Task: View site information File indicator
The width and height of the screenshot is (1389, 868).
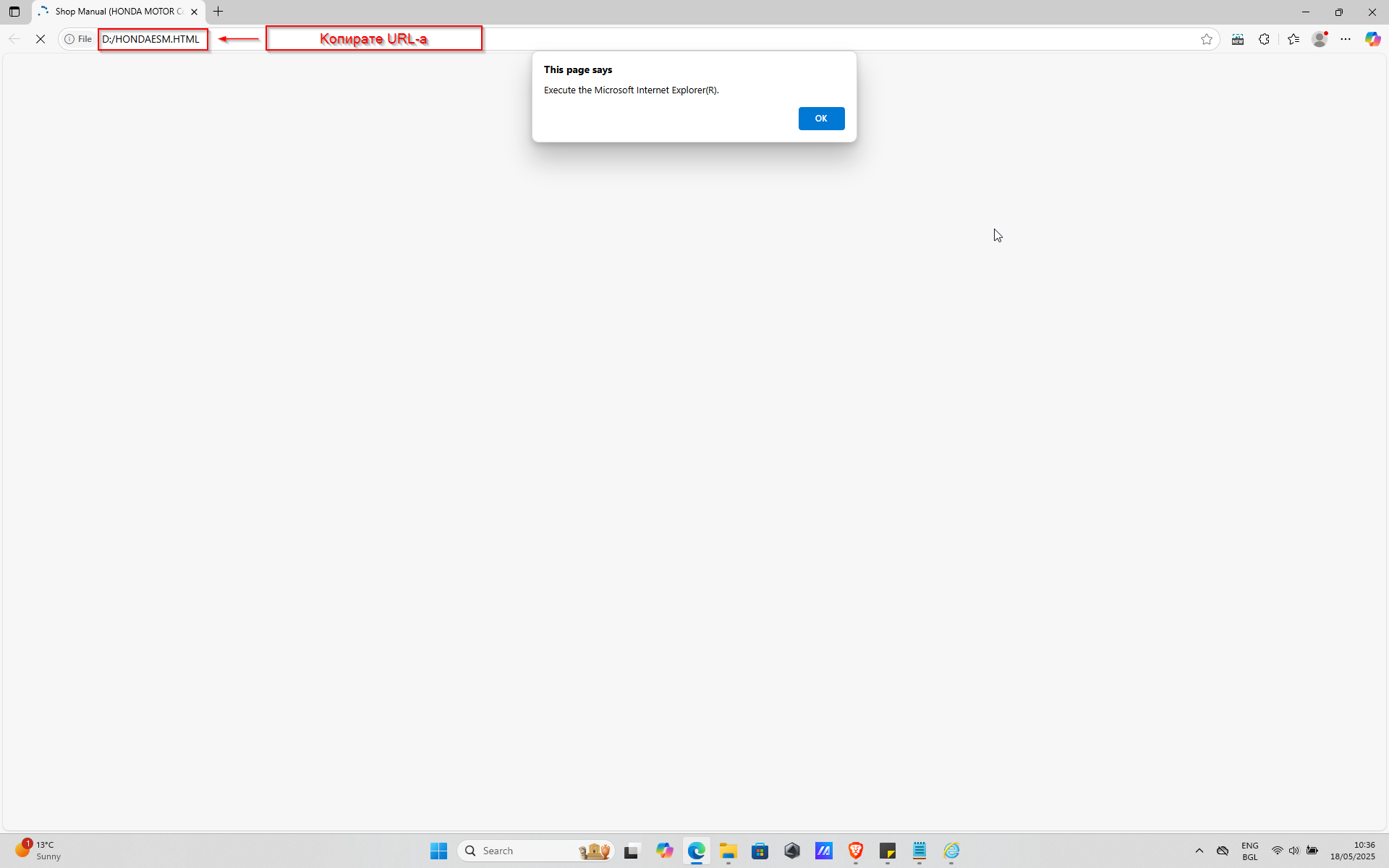Action: (x=78, y=39)
